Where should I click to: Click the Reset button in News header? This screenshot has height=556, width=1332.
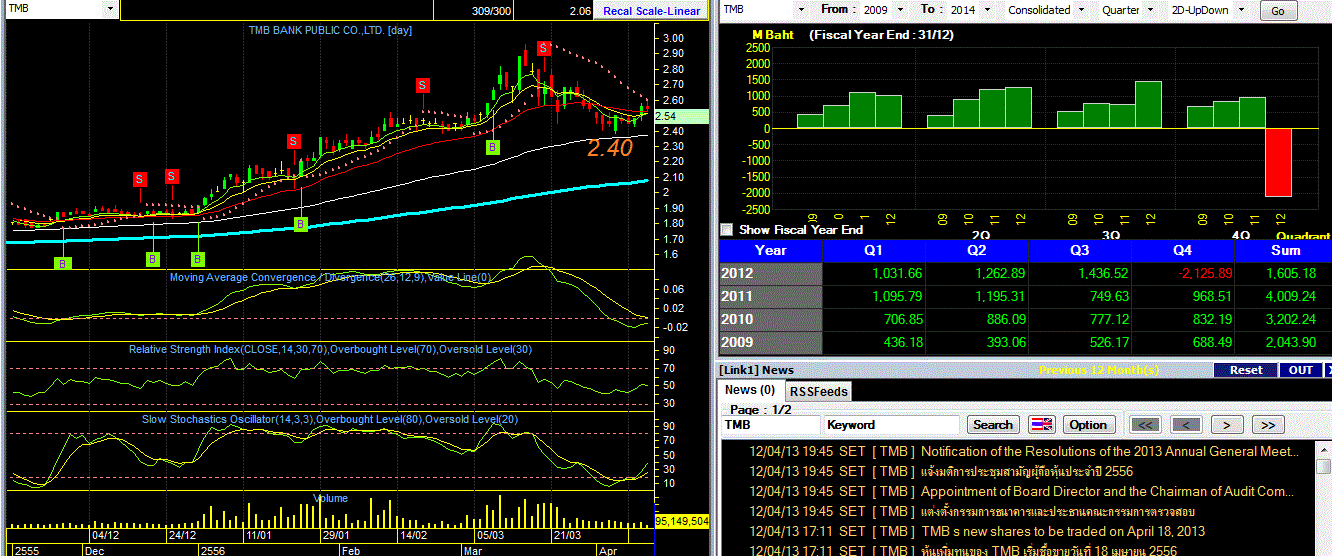(x=1246, y=370)
